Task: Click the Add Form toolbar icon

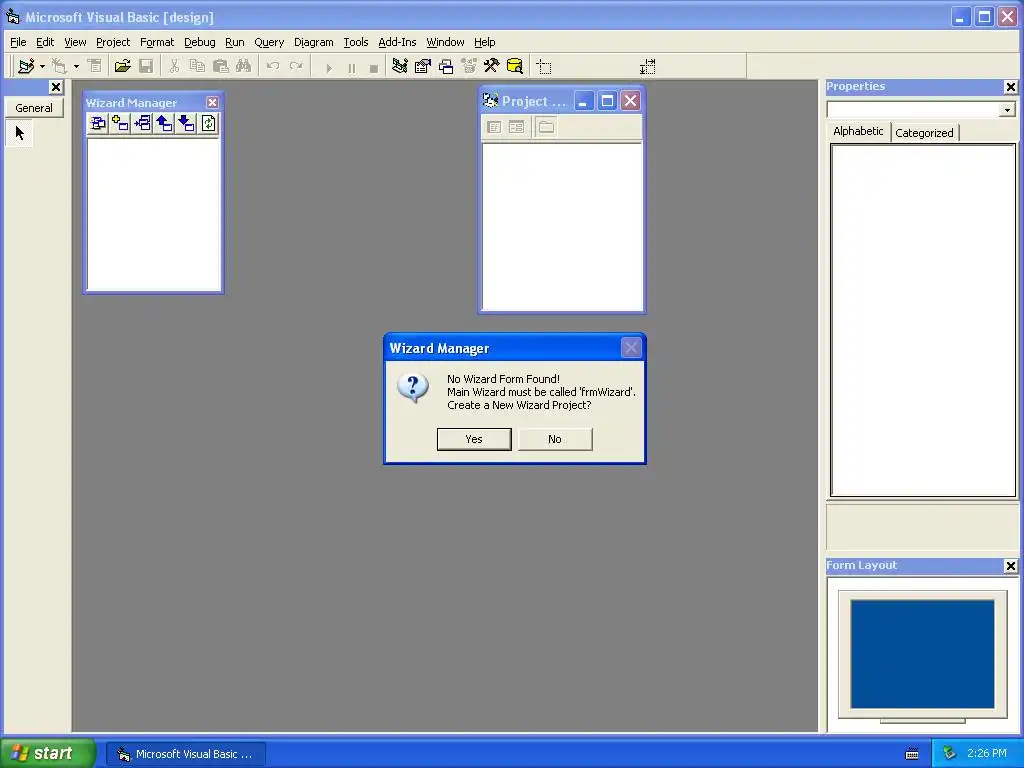Action: coord(59,66)
